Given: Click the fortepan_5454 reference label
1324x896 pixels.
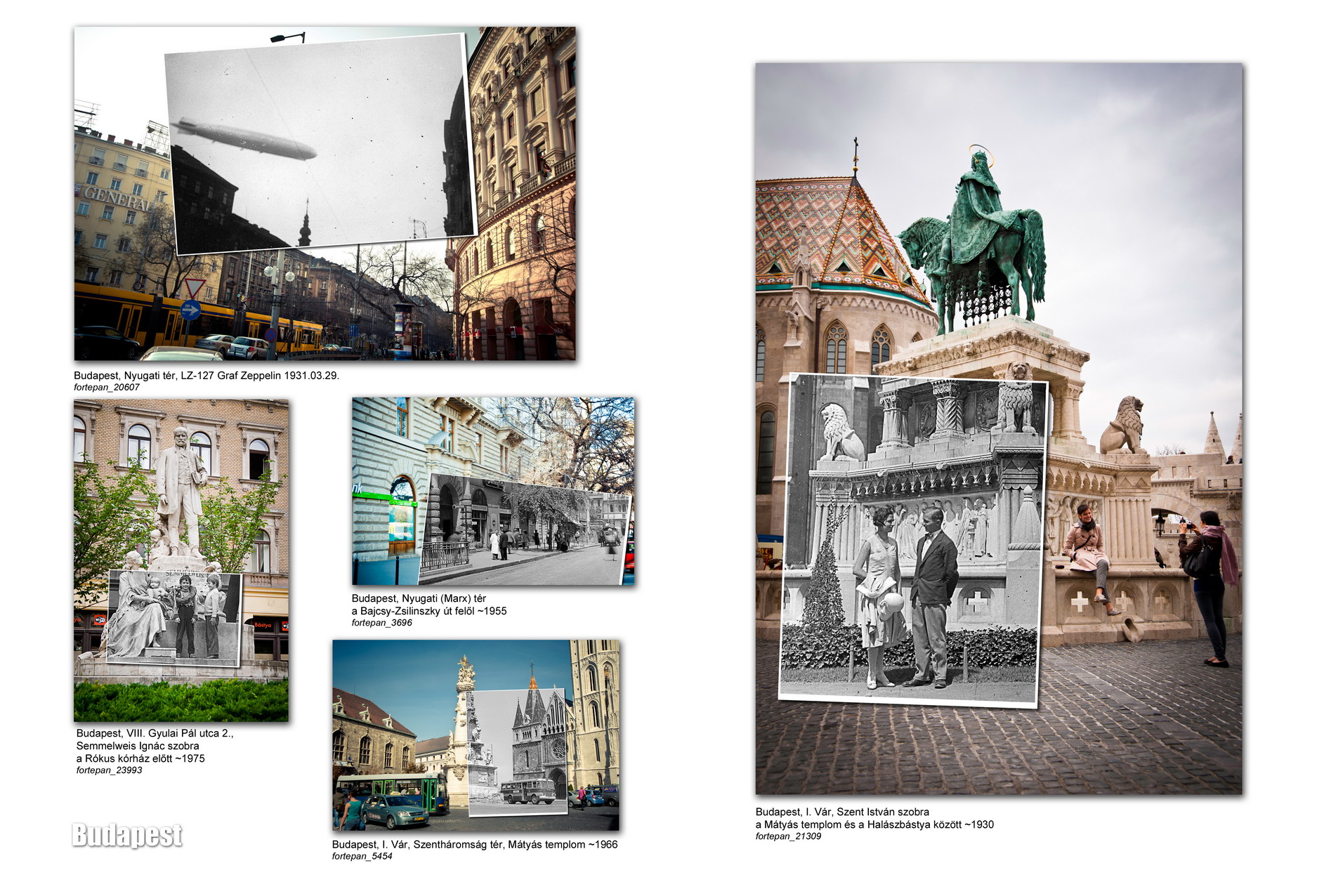Looking at the screenshot, I should coord(362,856).
